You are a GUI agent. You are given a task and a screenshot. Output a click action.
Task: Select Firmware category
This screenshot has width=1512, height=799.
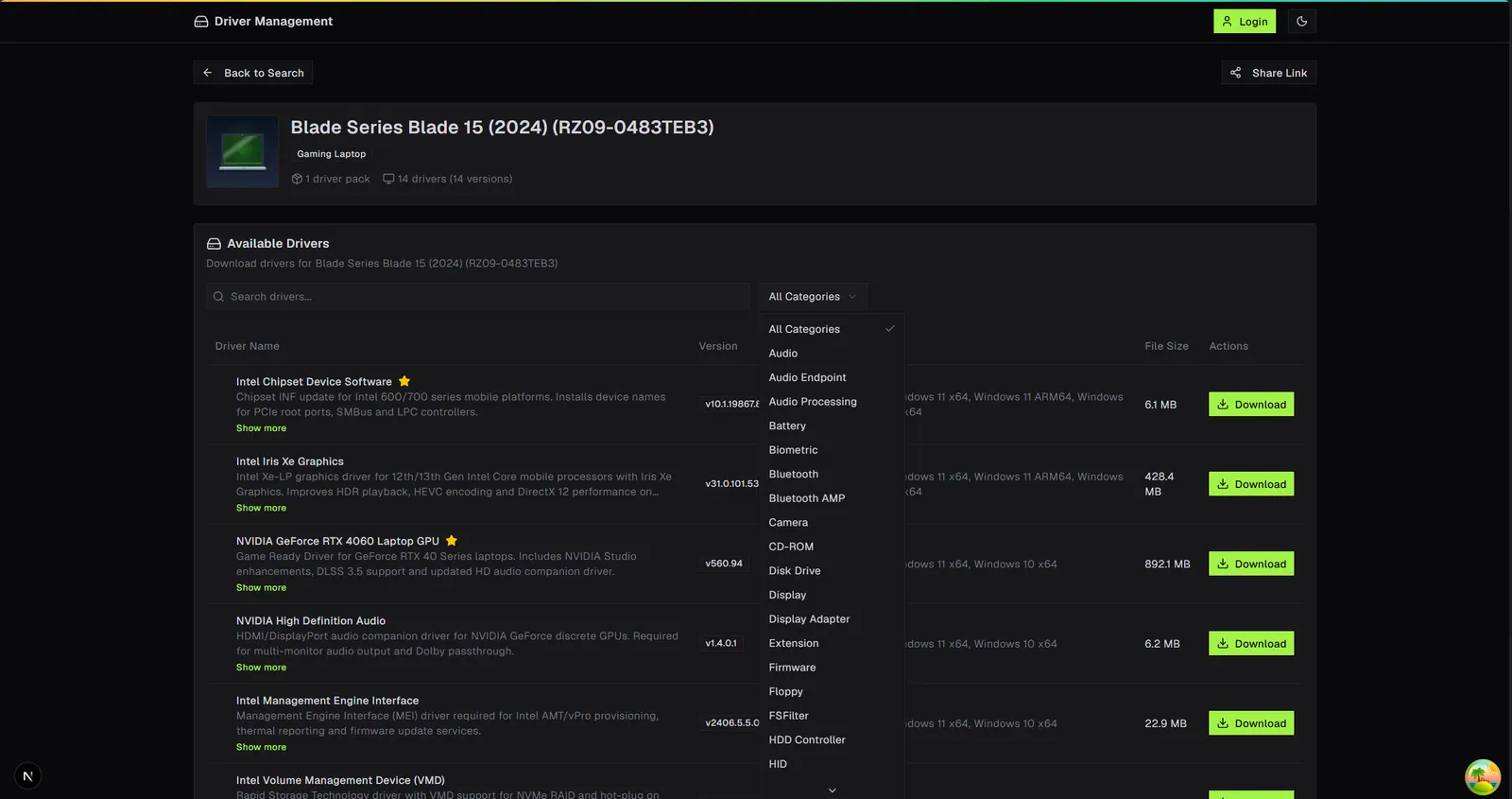pos(832,667)
